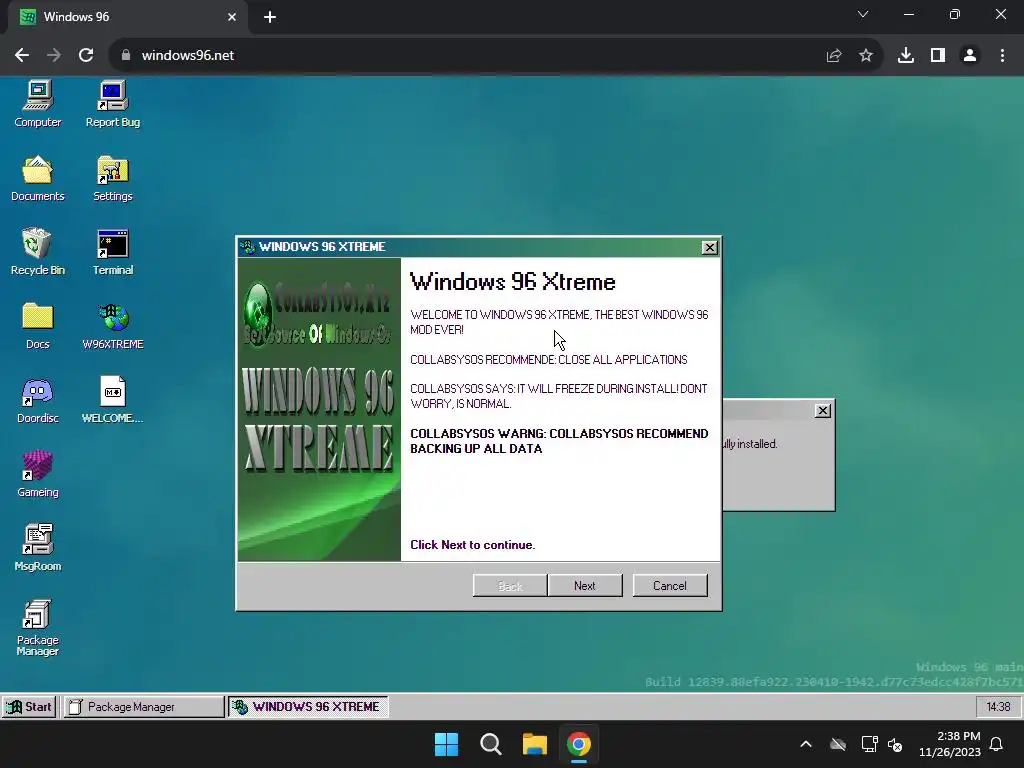Viewport: 1024px width, 768px height.
Task: Open a new browser tab
Action: pos(270,17)
